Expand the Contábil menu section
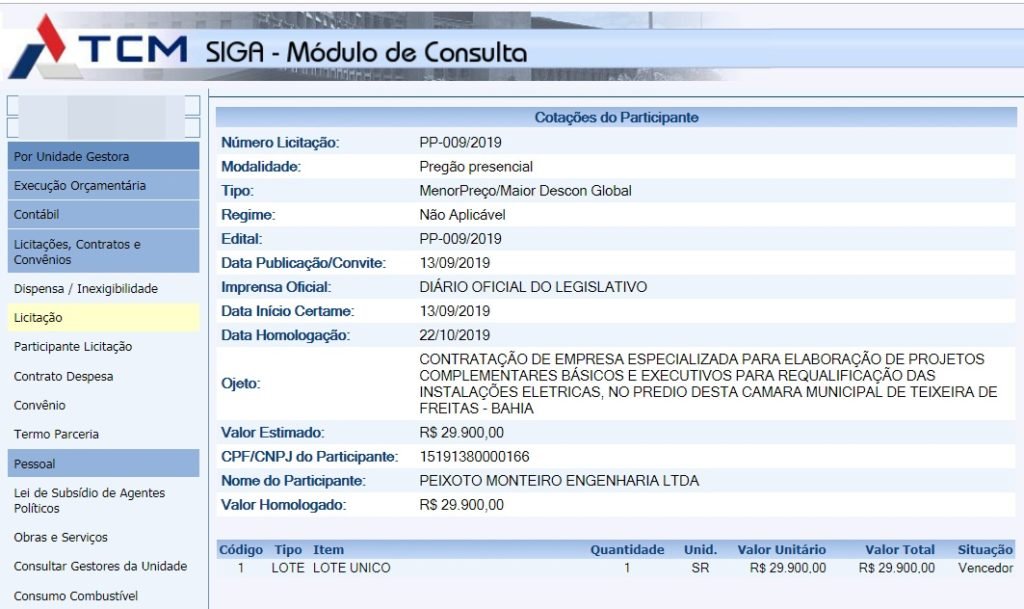This screenshot has height=609, width=1024. [36, 214]
